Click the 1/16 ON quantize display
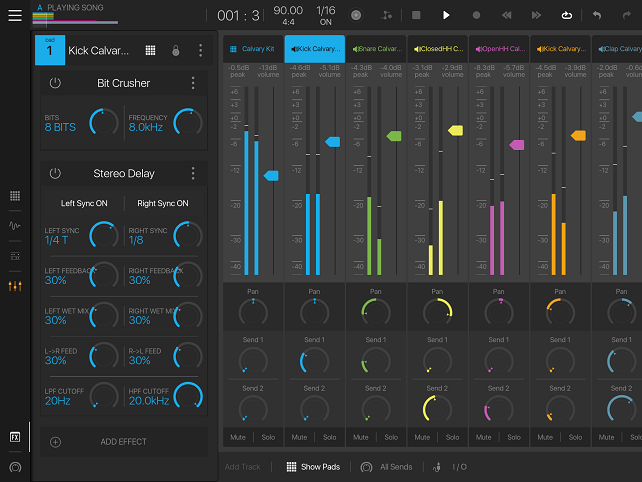Image resolution: width=642 pixels, height=482 pixels. tap(326, 15)
